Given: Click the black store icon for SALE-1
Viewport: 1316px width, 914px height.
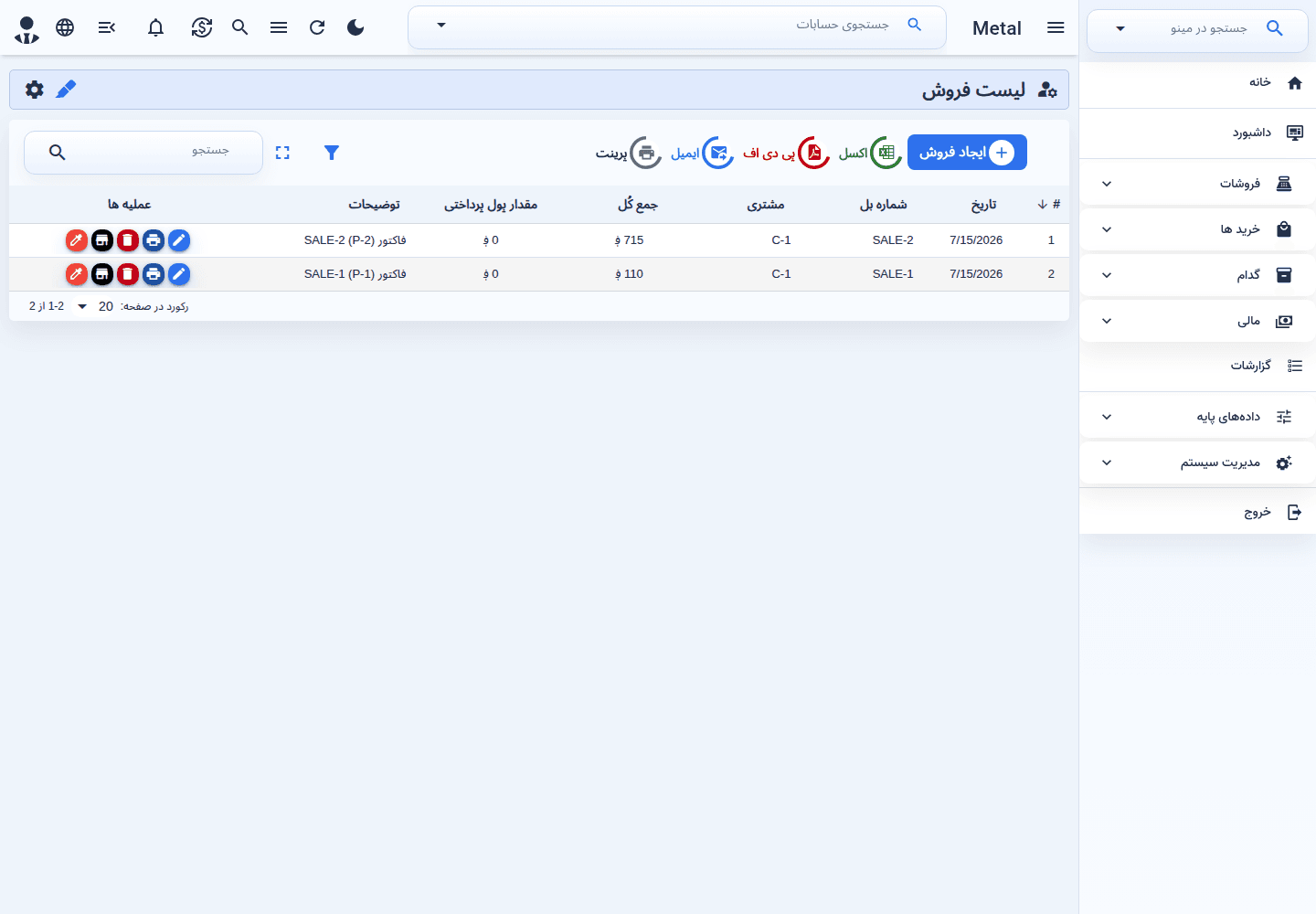Looking at the screenshot, I should tap(102, 274).
